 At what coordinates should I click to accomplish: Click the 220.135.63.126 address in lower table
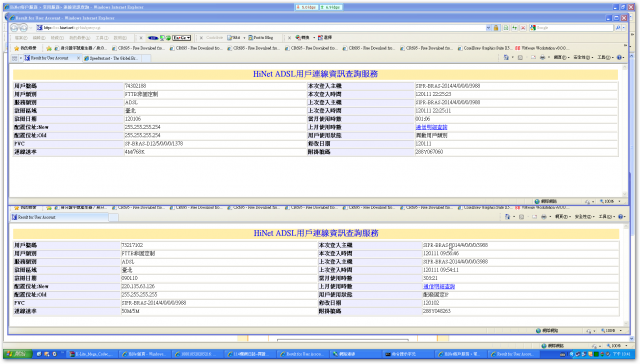(138, 286)
